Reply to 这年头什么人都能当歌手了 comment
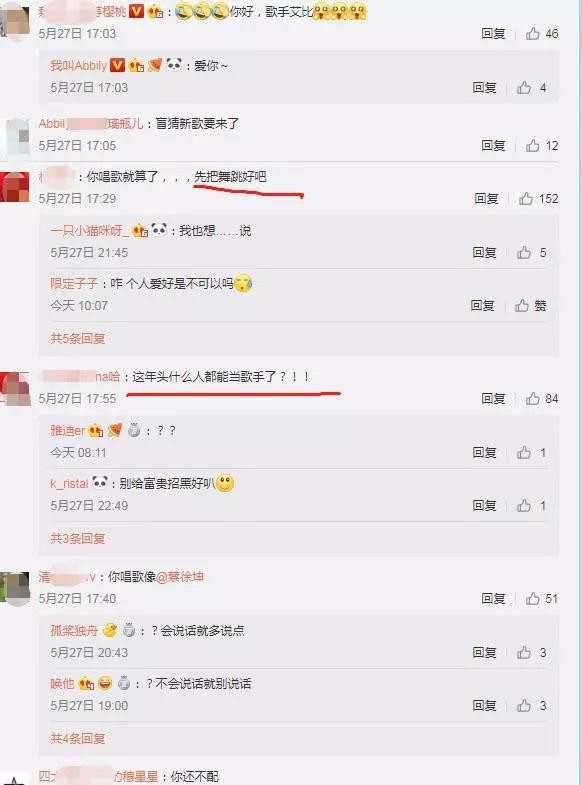 tap(493, 399)
